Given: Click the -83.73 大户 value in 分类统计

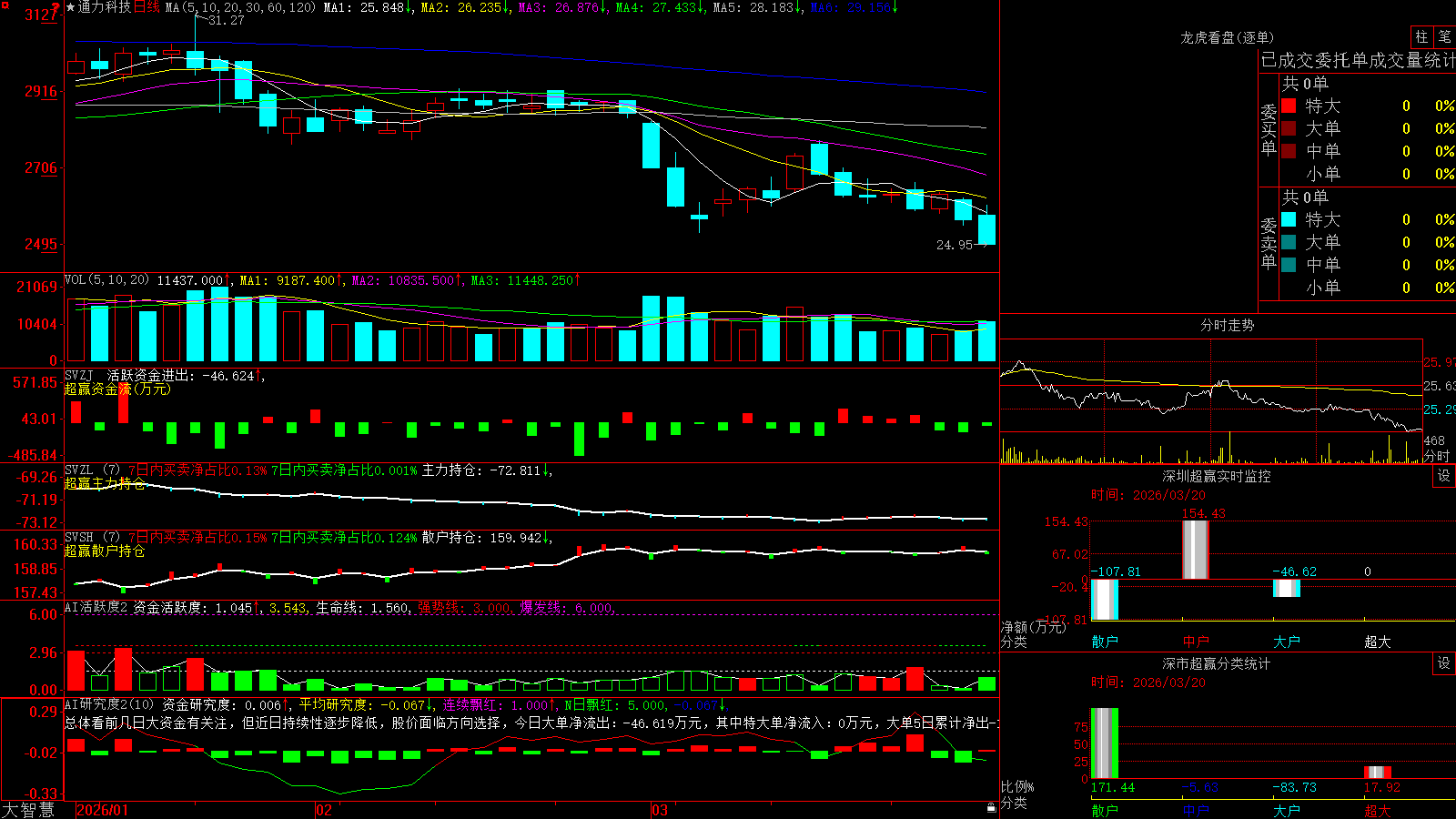Looking at the screenshot, I should click(1294, 787).
